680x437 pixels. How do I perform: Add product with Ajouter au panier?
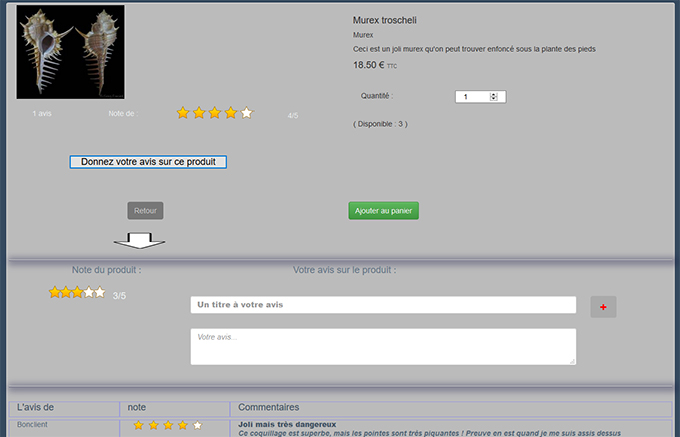click(383, 211)
